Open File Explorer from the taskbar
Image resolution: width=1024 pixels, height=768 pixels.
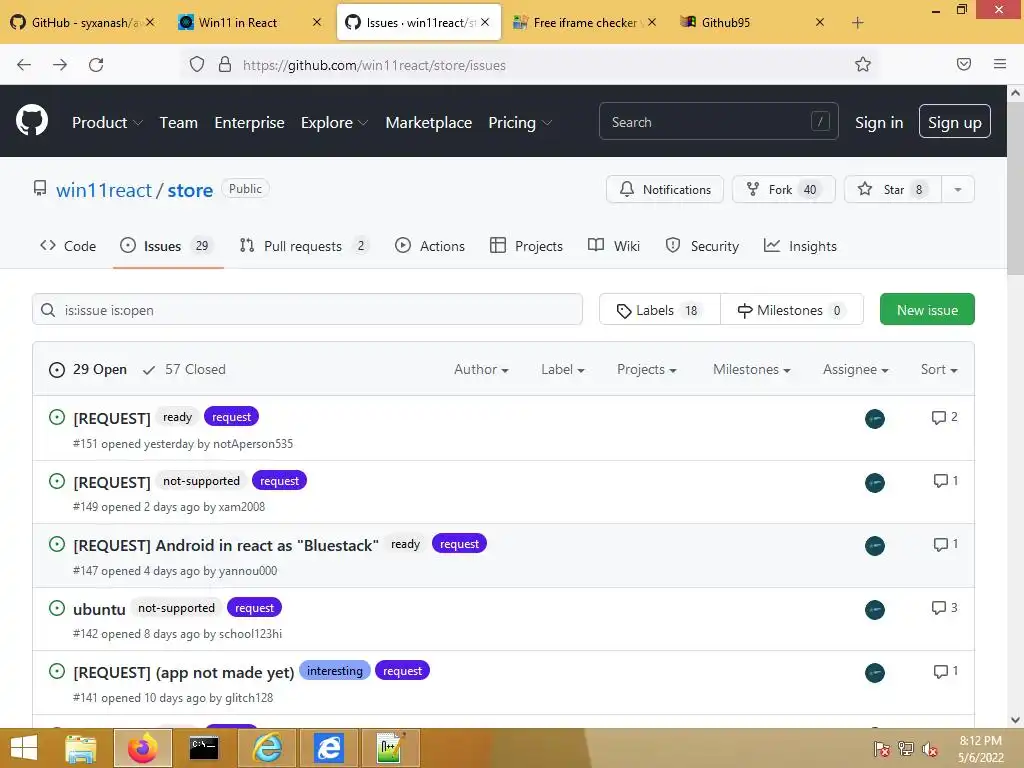[80, 748]
